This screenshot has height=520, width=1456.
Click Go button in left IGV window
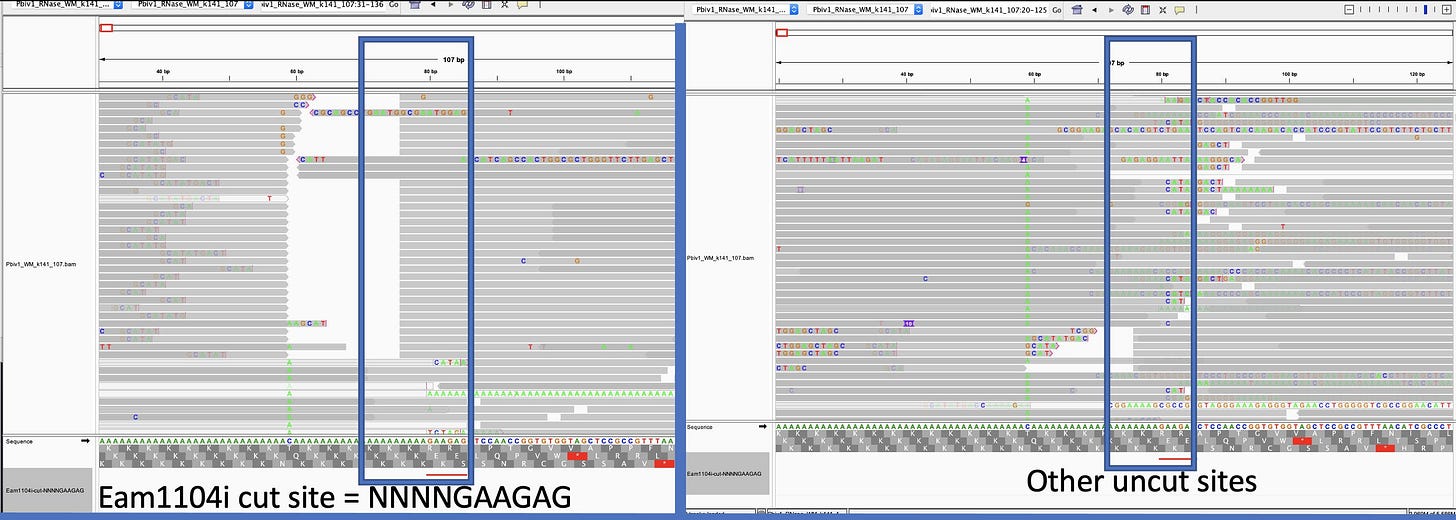tap(393, 5)
